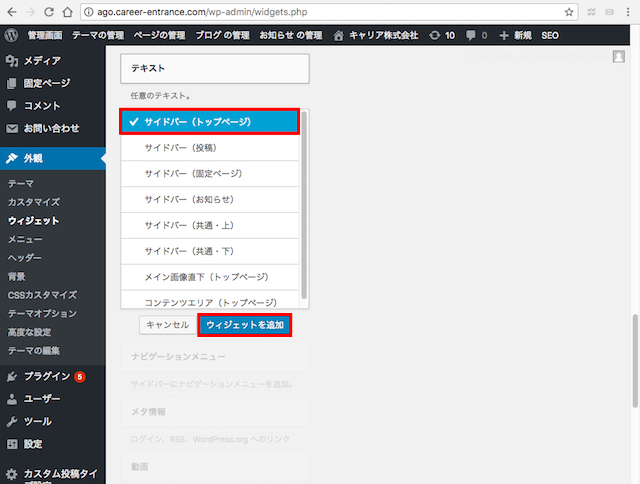Open ページの管理 in admin bar
640x484 pixels.
(x=160, y=36)
